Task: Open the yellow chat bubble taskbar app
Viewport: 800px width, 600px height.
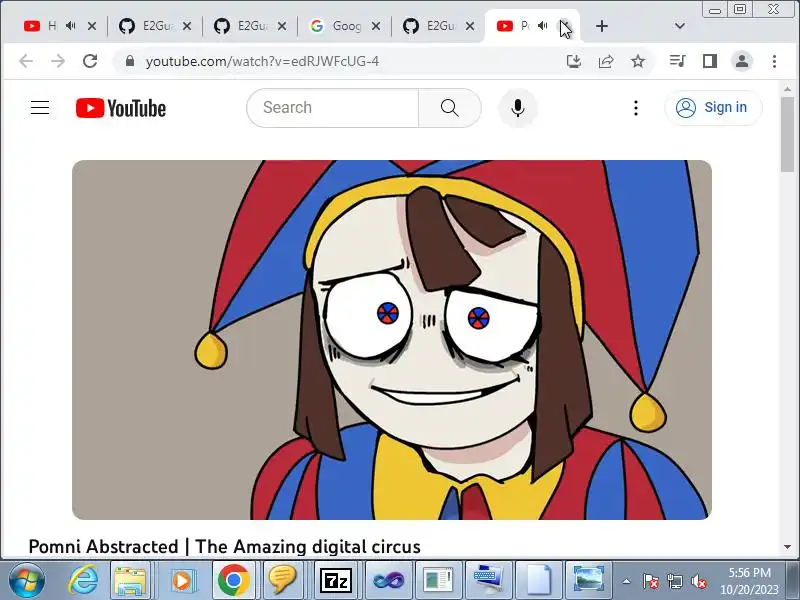Action: 282,580
